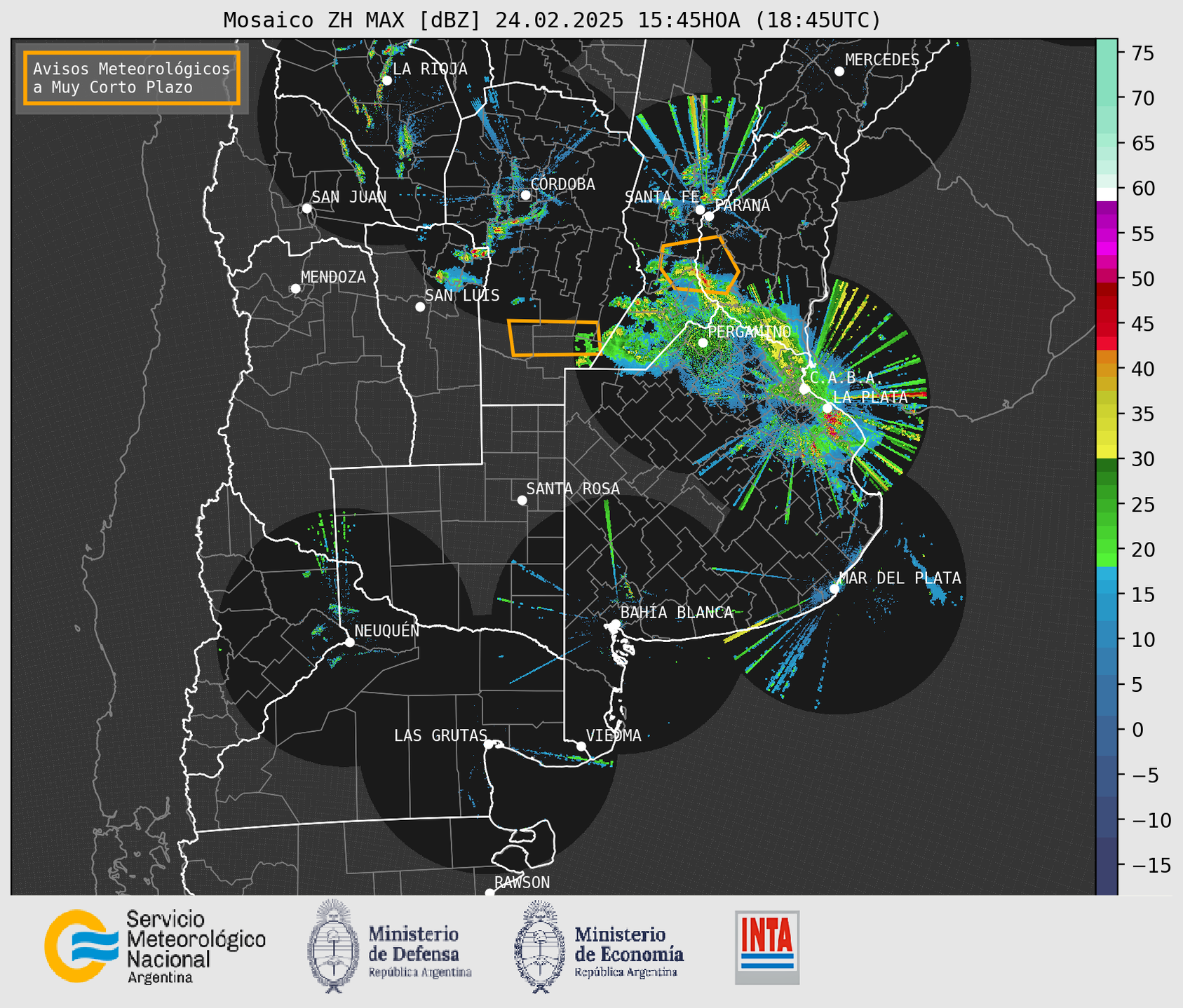
Task: Click the Ministerio de Defensa coat of arms
Action: 333,946
